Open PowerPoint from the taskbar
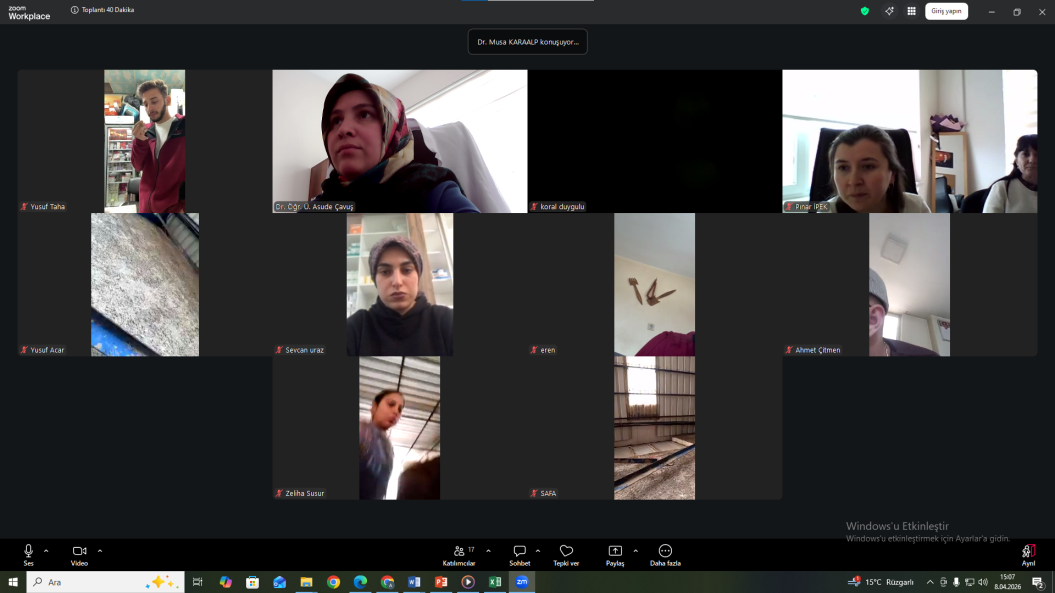The height and width of the screenshot is (593, 1055). pyautogui.click(x=441, y=582)
